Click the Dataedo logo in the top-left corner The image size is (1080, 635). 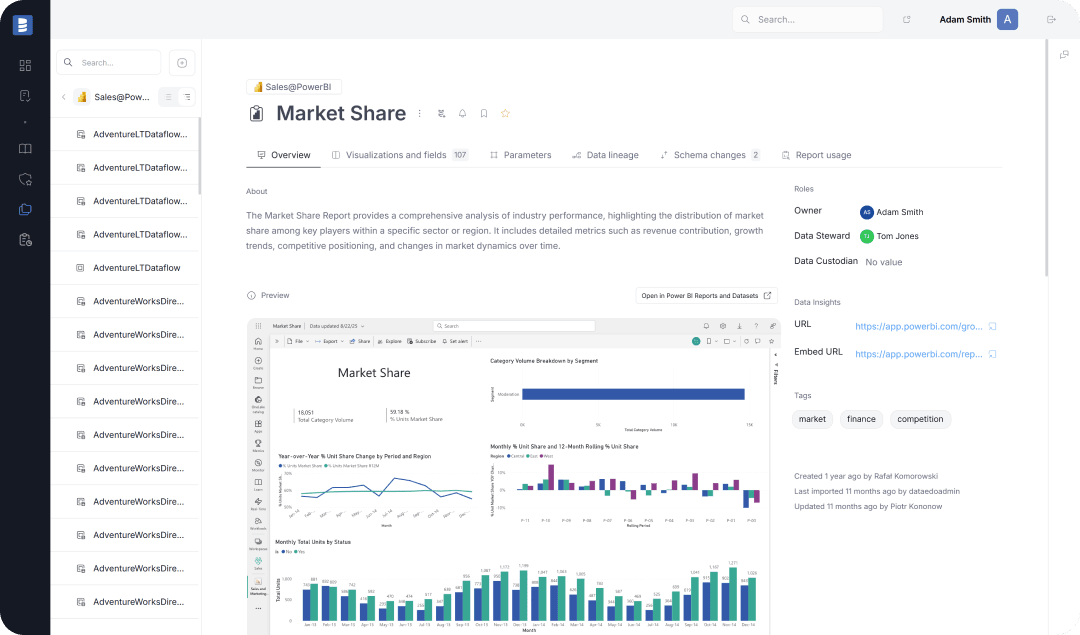22,25
